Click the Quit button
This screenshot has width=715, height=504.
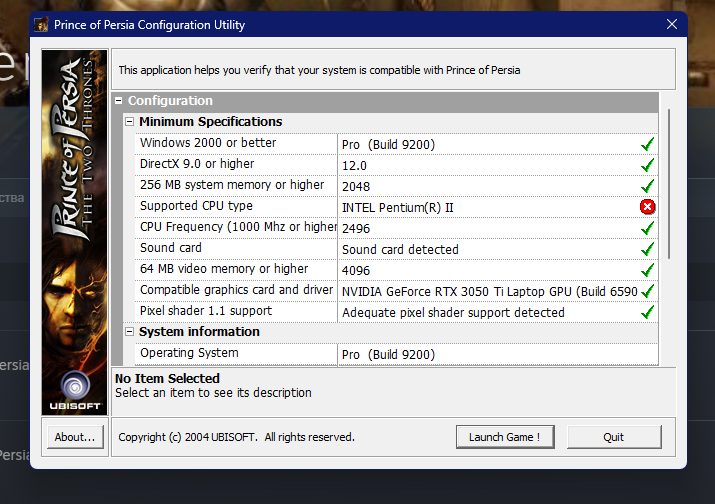point(614,437)
